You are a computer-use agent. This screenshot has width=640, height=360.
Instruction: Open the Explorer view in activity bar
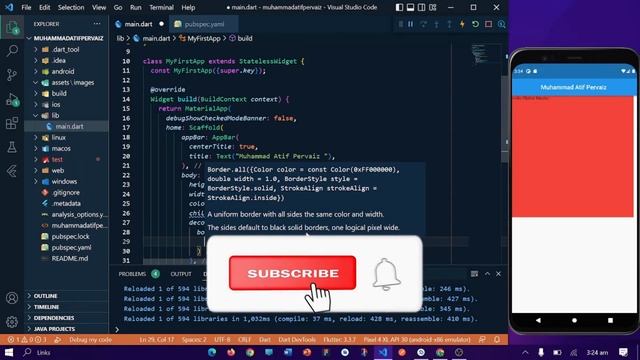12,27
